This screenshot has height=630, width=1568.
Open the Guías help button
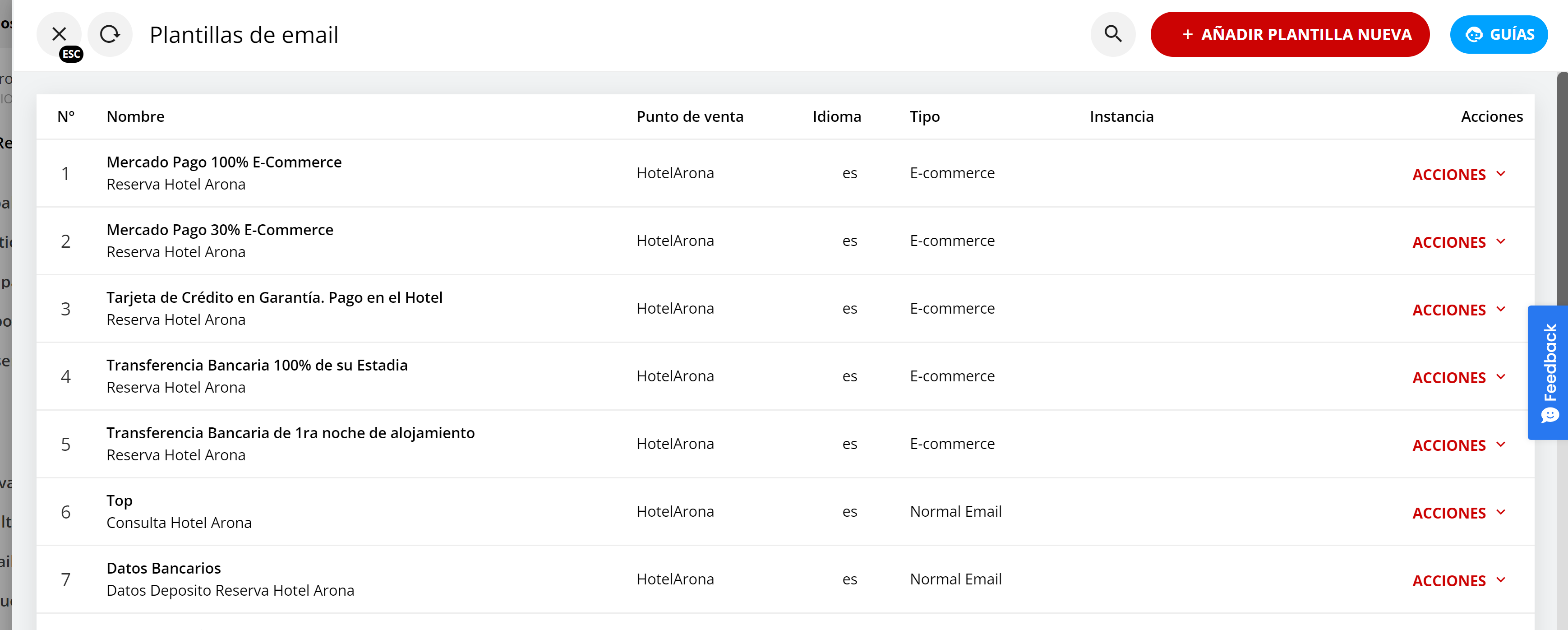[x=1499, y=34]
